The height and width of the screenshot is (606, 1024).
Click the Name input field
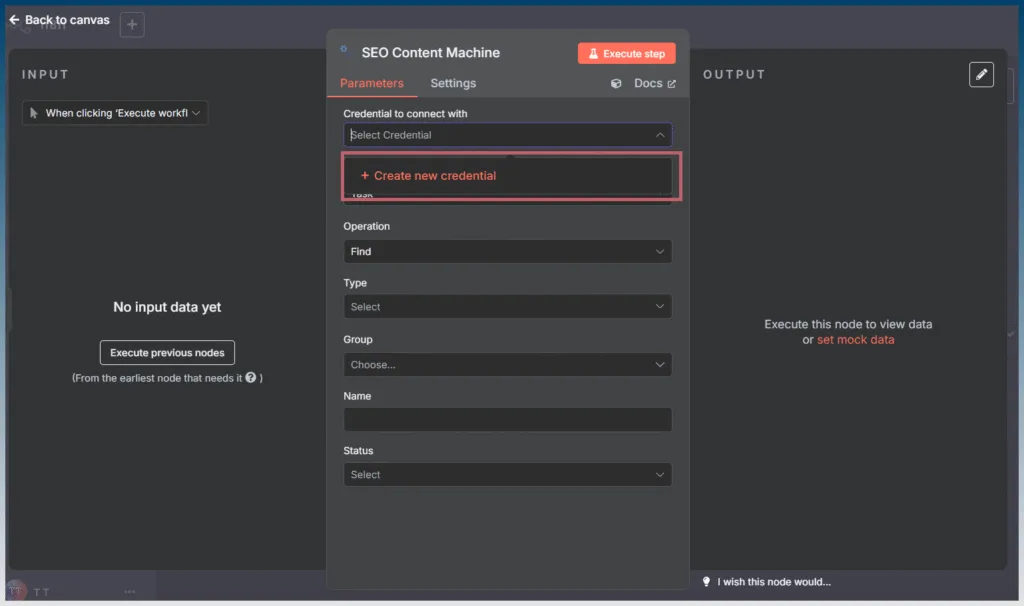(507, 419)
